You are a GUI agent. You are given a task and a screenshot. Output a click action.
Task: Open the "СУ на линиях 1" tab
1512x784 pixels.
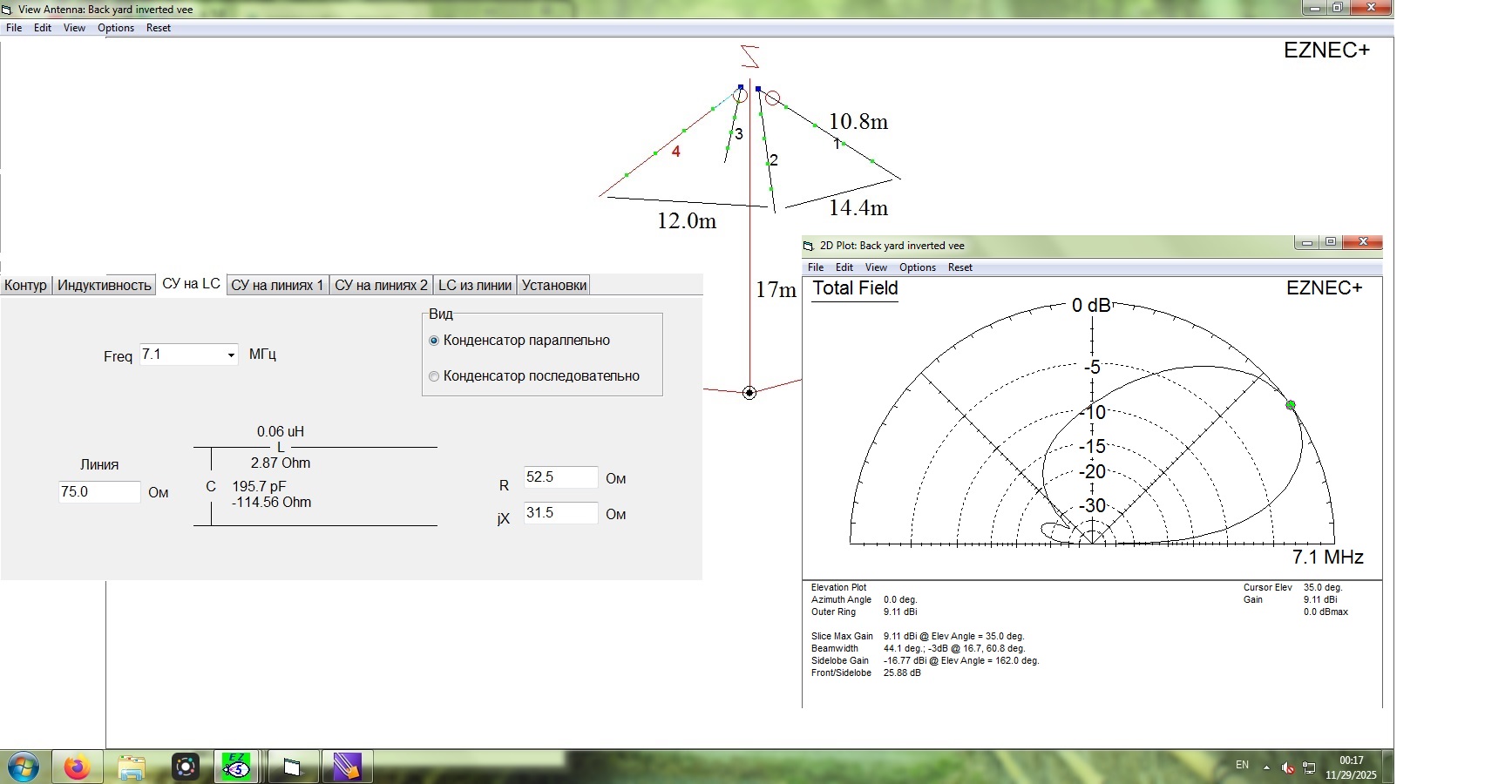[x=277, y=285]
